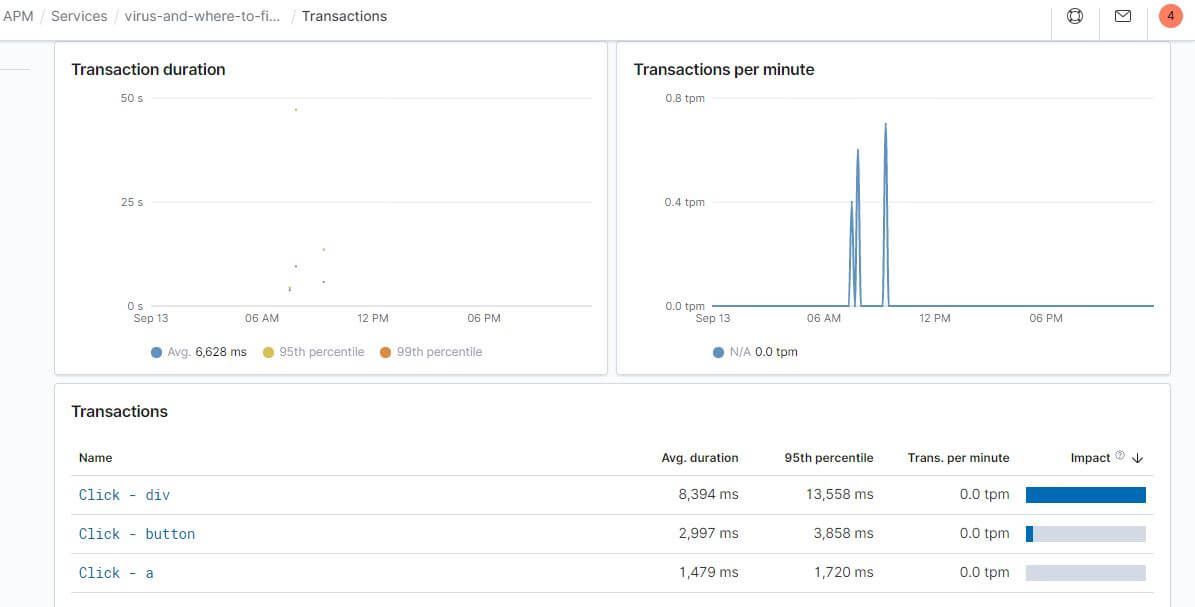1195x607 pixels.
Task: Click the blue Avg legend dot
Action: click(155, 351)
